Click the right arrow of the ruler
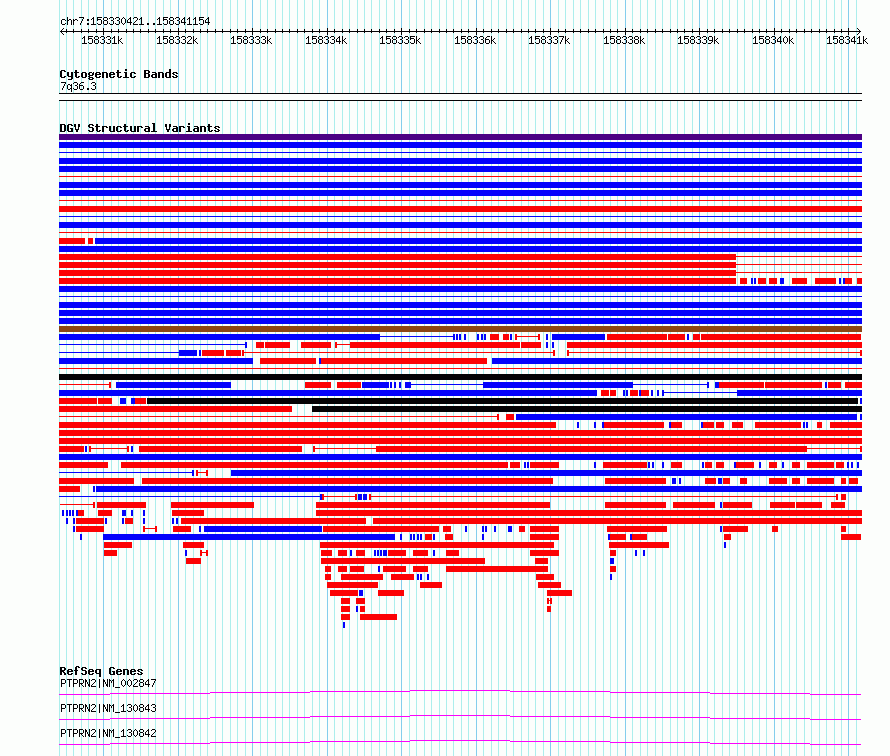This screenshot has height=756, width=890. click(859, 31)
